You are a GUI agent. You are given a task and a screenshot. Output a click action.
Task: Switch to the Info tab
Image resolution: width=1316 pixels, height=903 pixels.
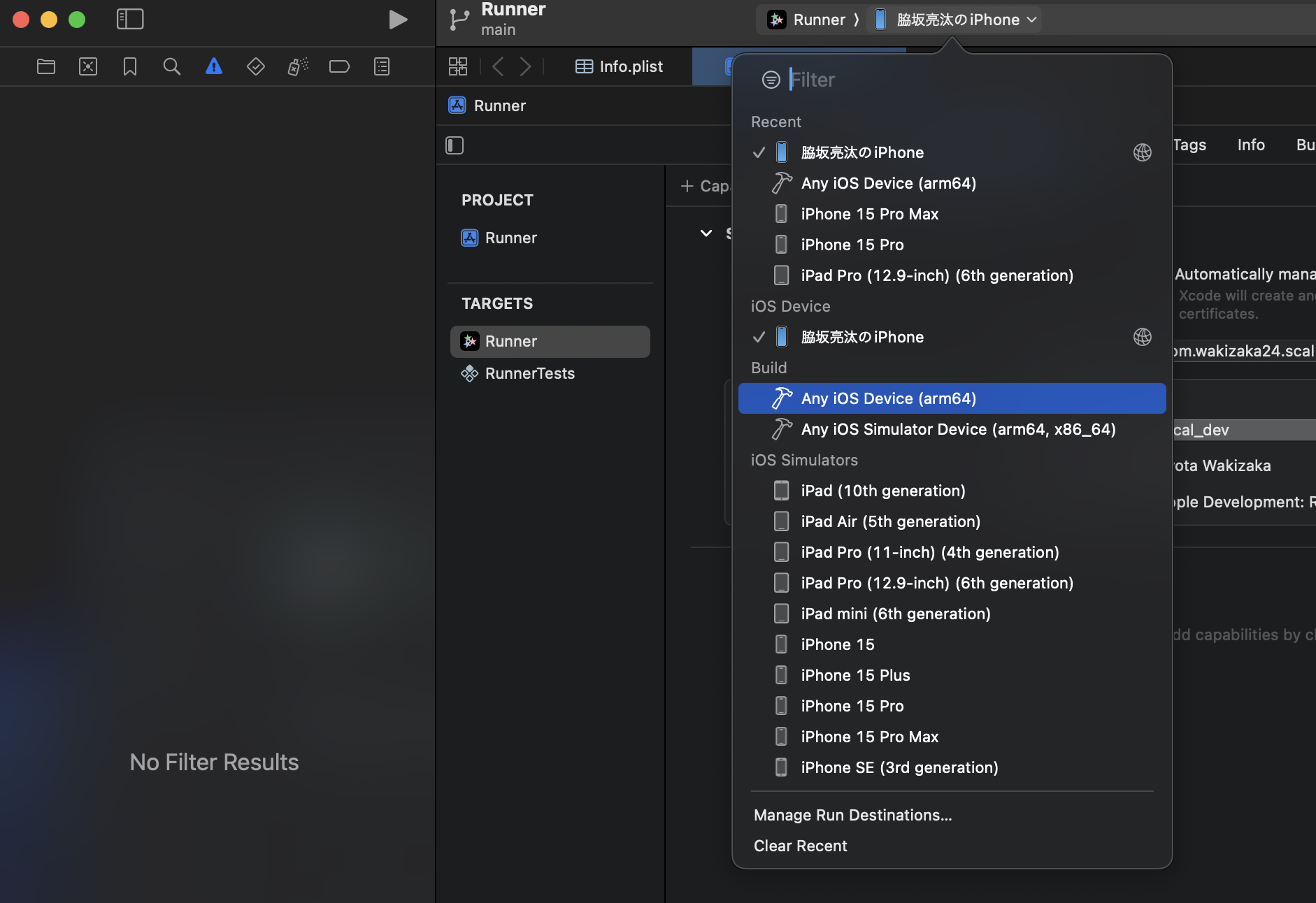(x=1251, y=145)
